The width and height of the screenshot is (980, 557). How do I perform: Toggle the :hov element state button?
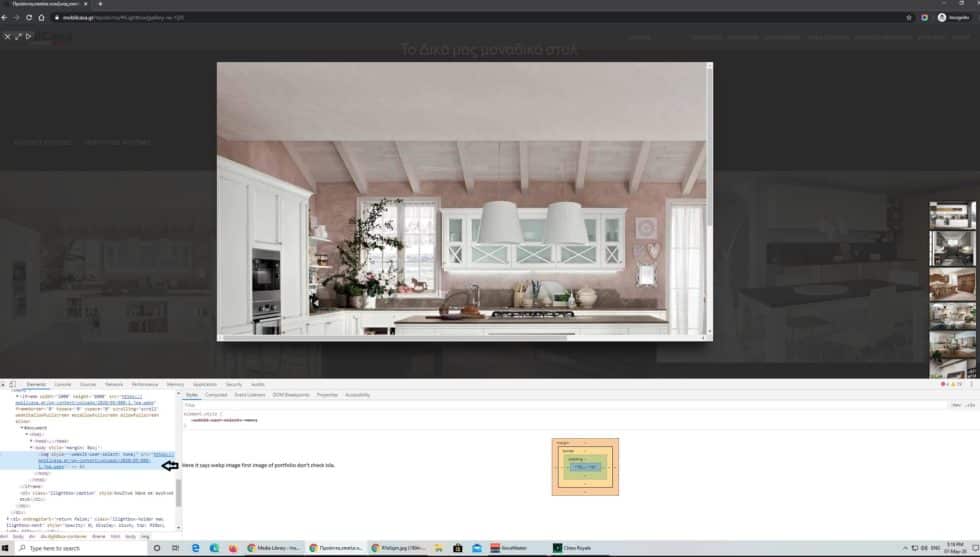tap(955, 405)
